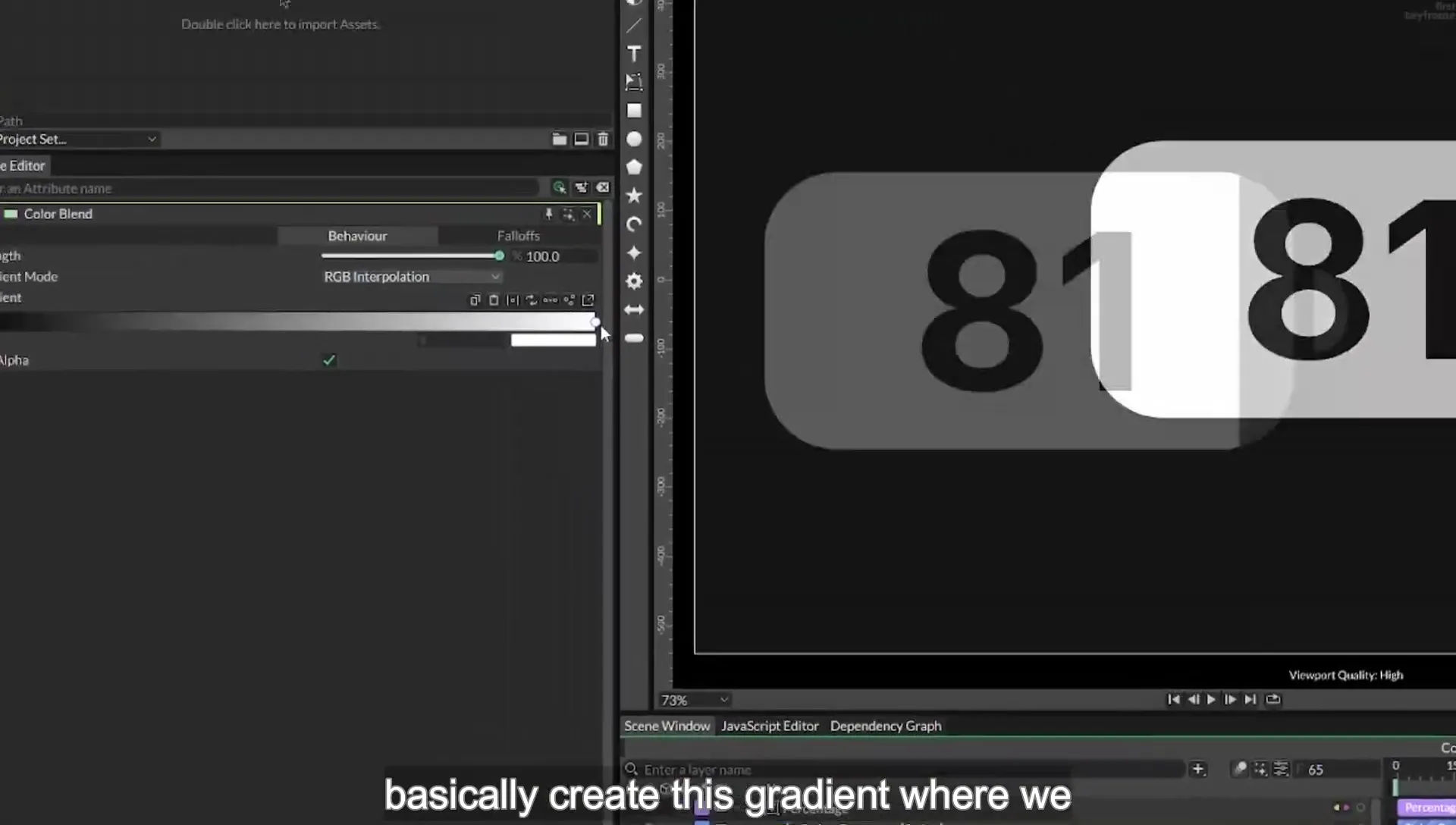The height and width of the screenshot is (825, 1456).
Task: Click the editable shape tool below Text
Action: tap(634, 82)
